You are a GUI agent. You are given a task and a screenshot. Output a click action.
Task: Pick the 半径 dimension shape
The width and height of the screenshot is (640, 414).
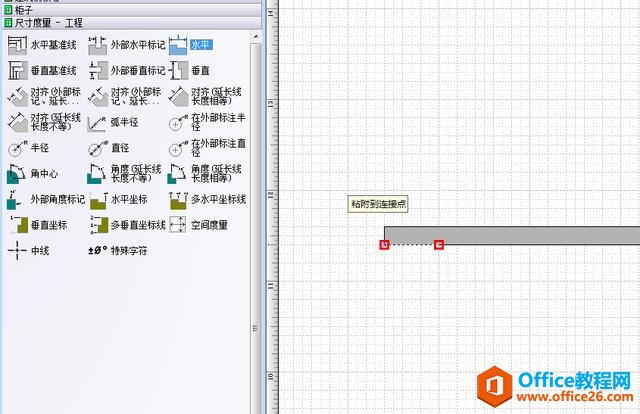pyautogui.click(x=28, y=148)
